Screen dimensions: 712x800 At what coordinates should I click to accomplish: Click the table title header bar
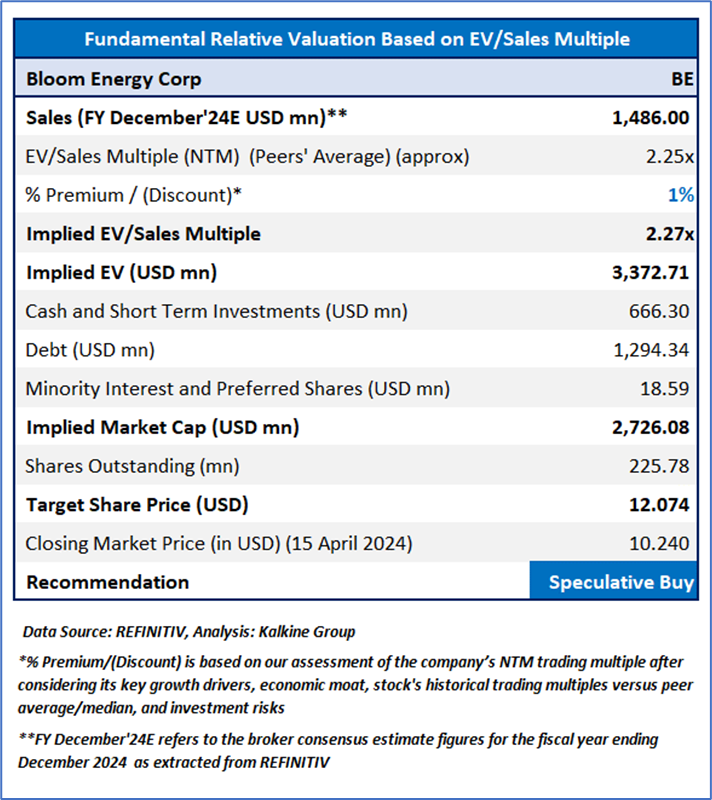pyautogui.click(x=356, y=39)
